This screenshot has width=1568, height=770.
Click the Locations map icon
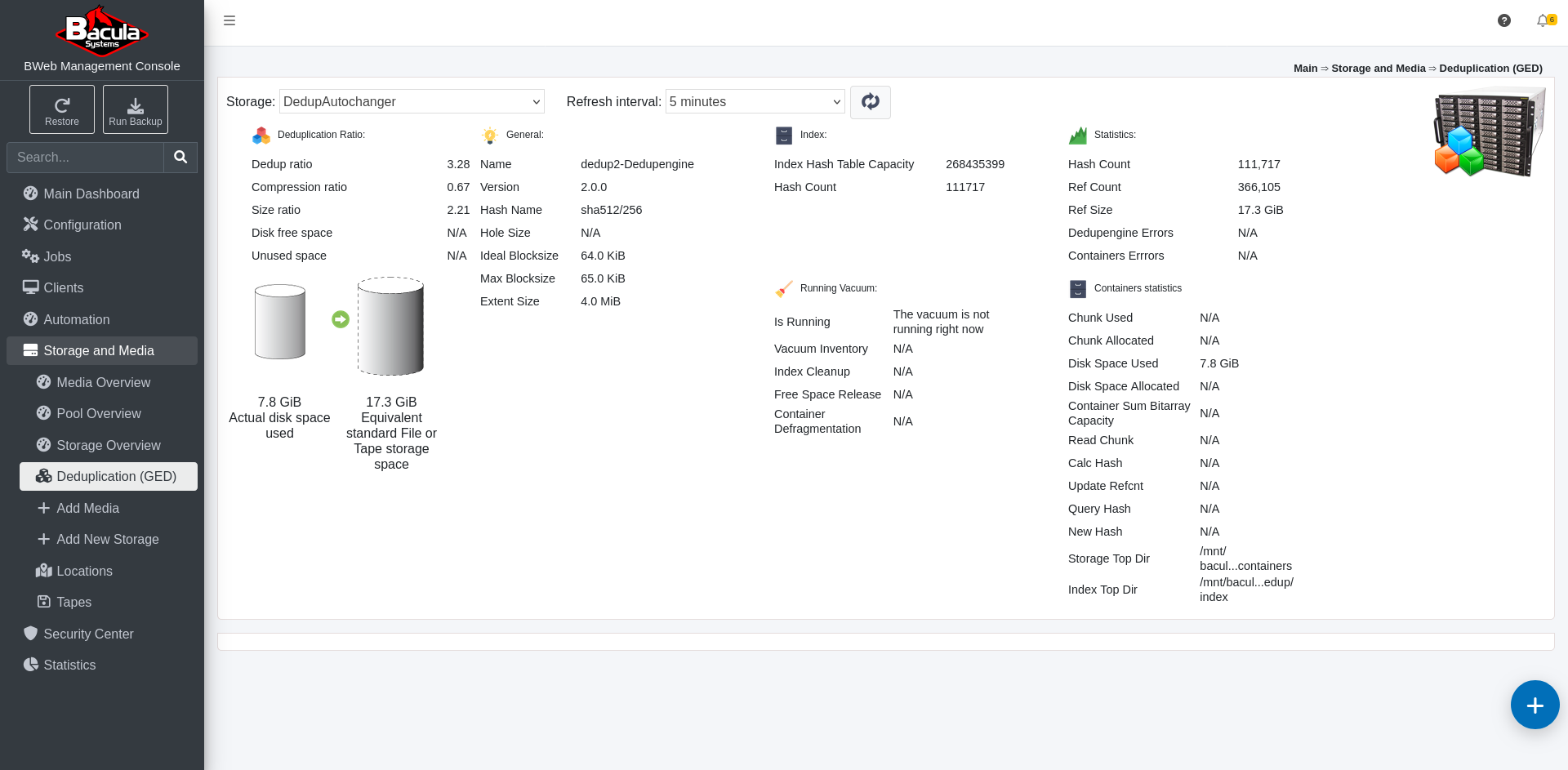coord(43,570)
